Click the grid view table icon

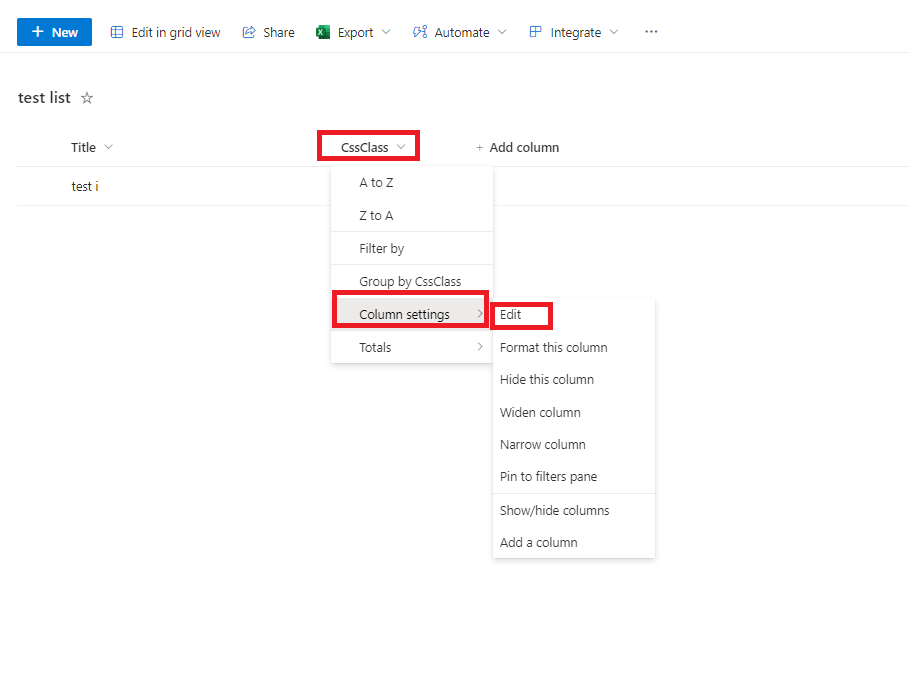point(117,32)
